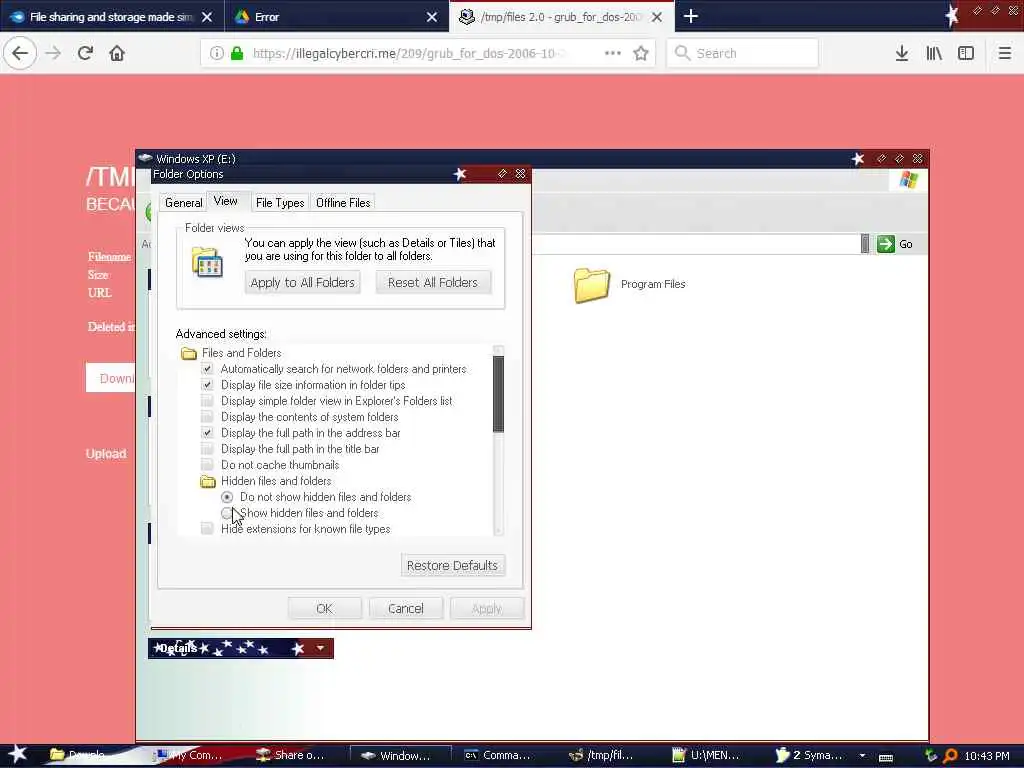Screen dimensions: 1024x768
Task: Go back with the browser back arrow
Action: pos(20,53)
